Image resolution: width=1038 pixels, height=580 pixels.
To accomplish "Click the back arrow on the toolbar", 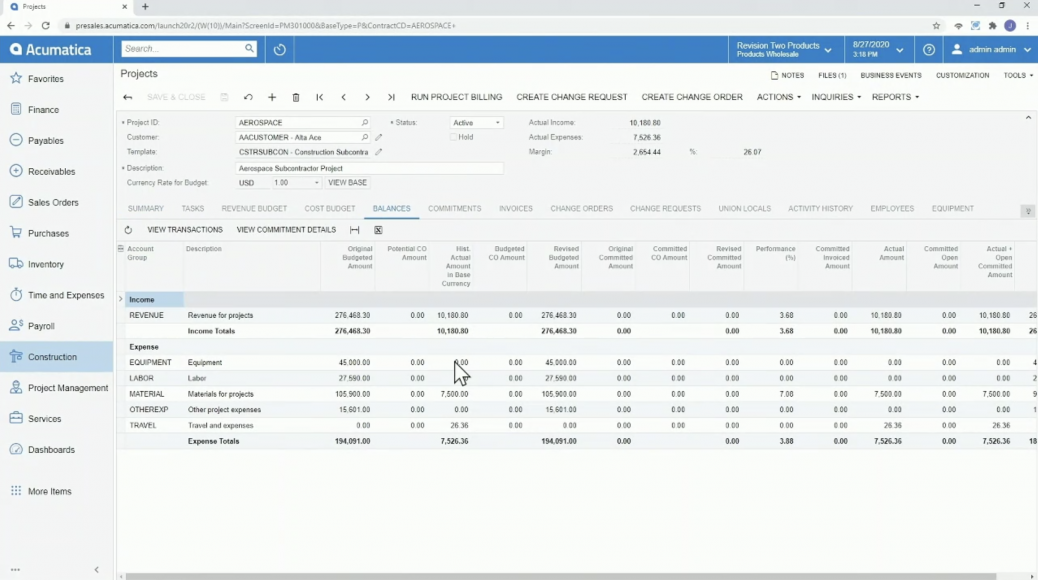I will (128, 97).
